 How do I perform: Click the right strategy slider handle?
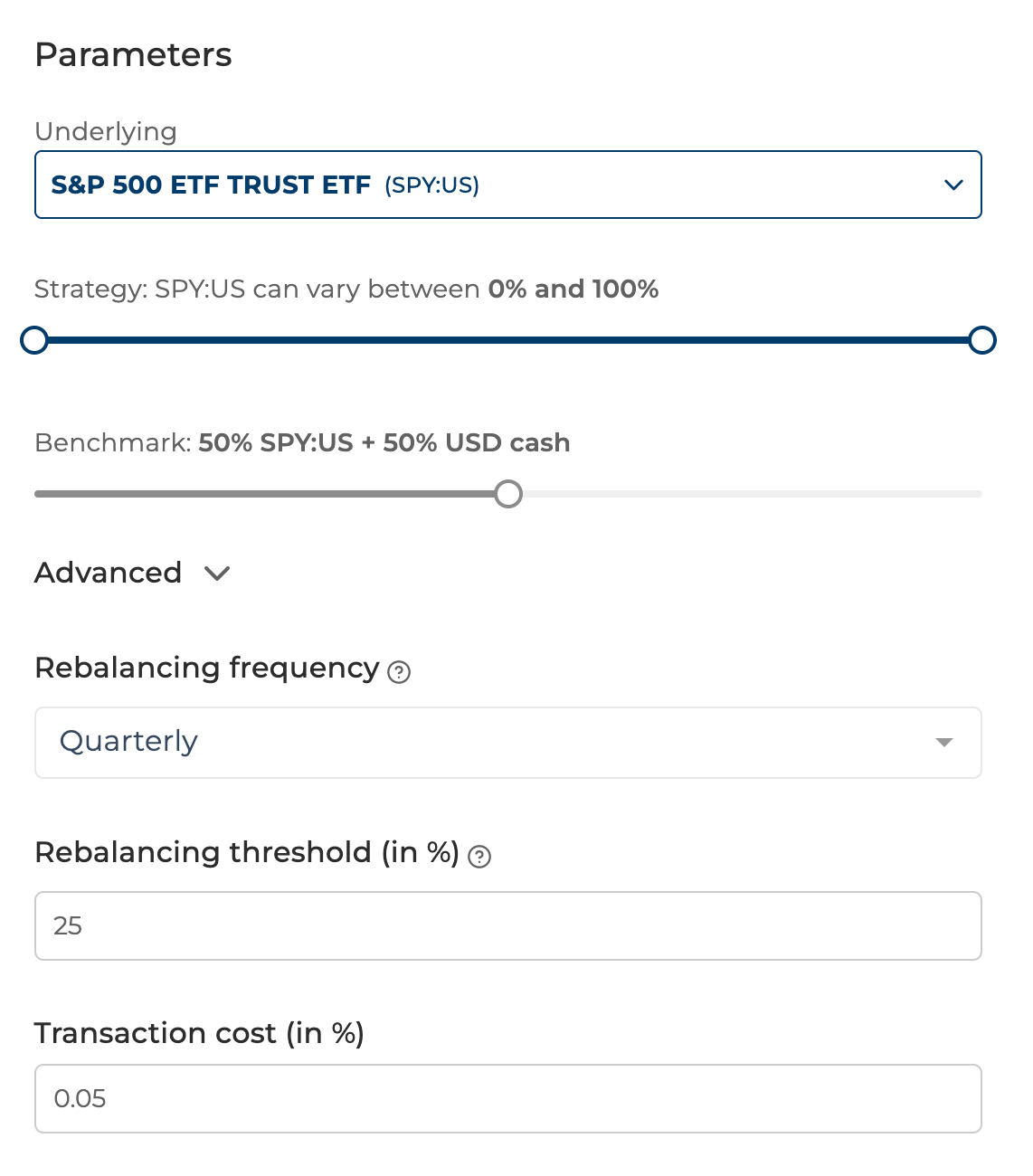pyautogui.click(x=982, y=340)
